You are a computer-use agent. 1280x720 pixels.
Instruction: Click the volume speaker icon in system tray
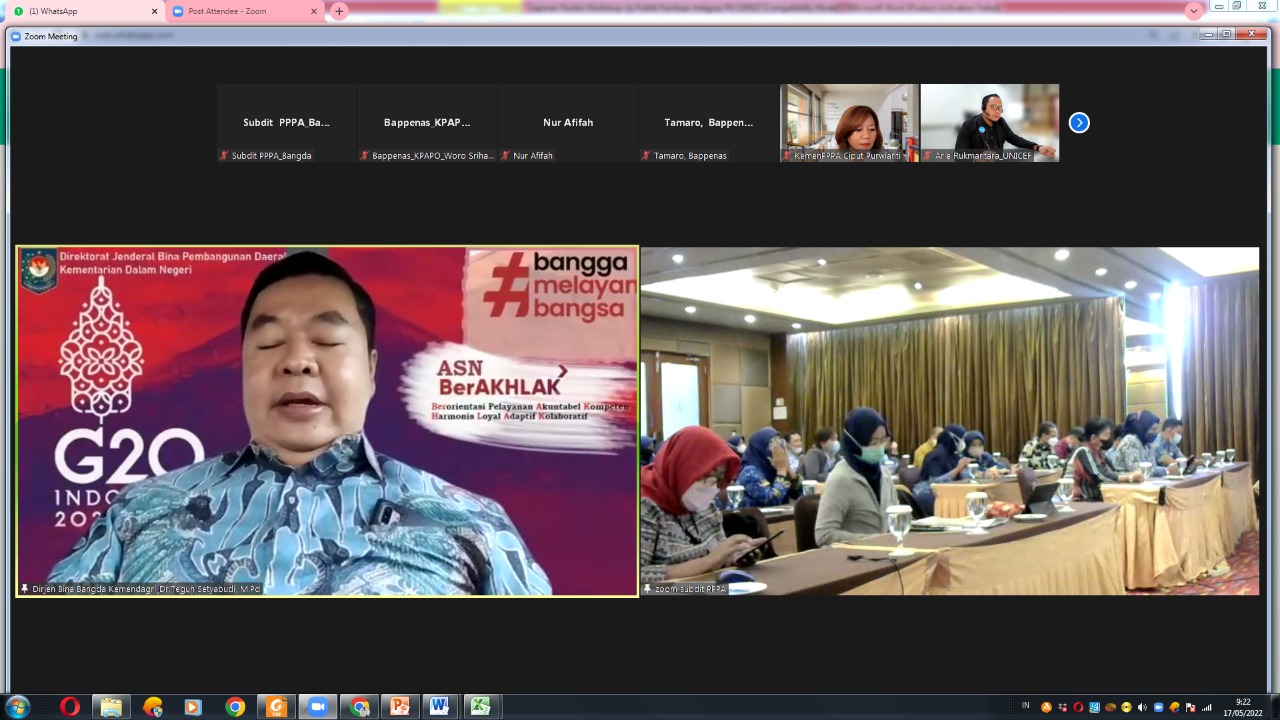pyautogui.click(x=1143, y=707)
